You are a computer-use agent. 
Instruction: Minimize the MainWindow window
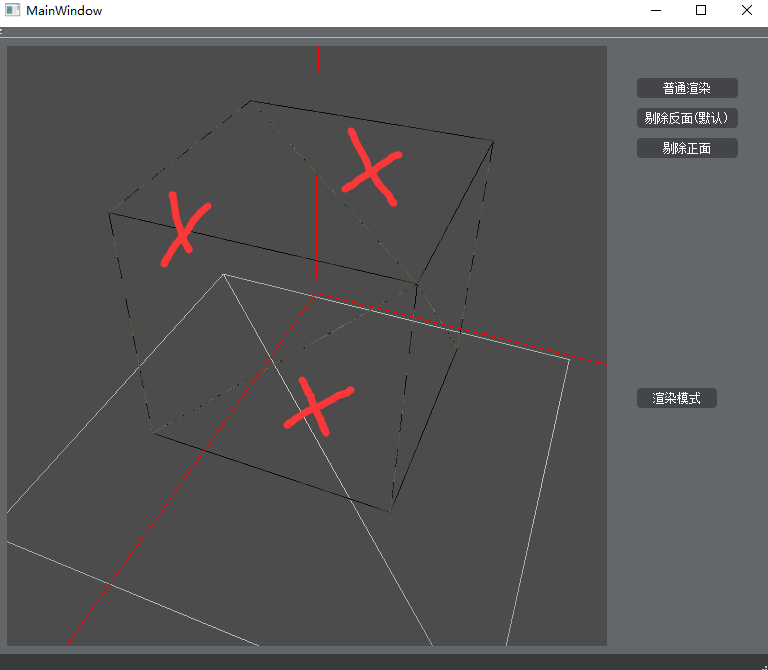656,10
